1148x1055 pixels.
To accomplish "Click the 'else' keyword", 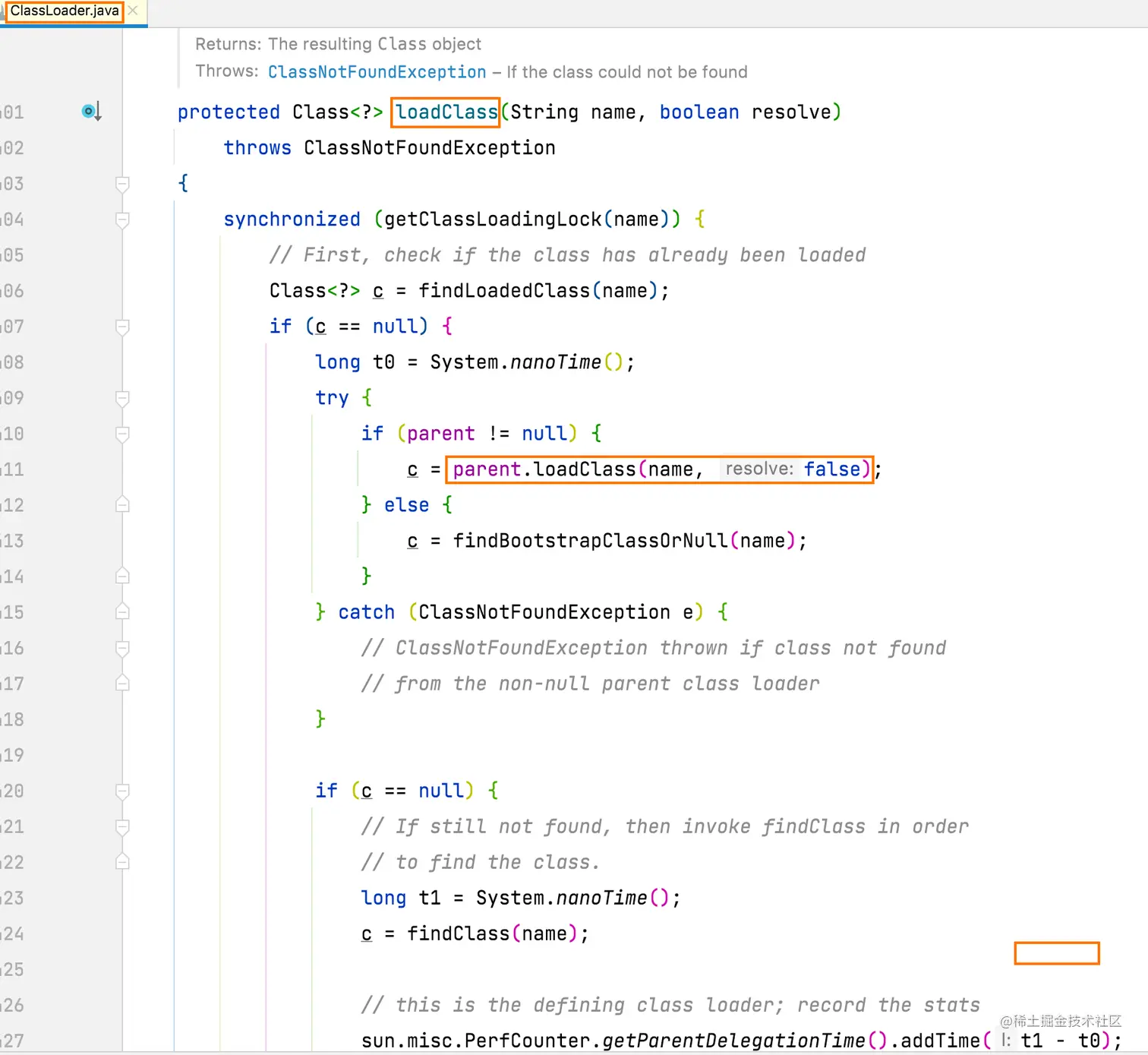I will pos(406,505).
